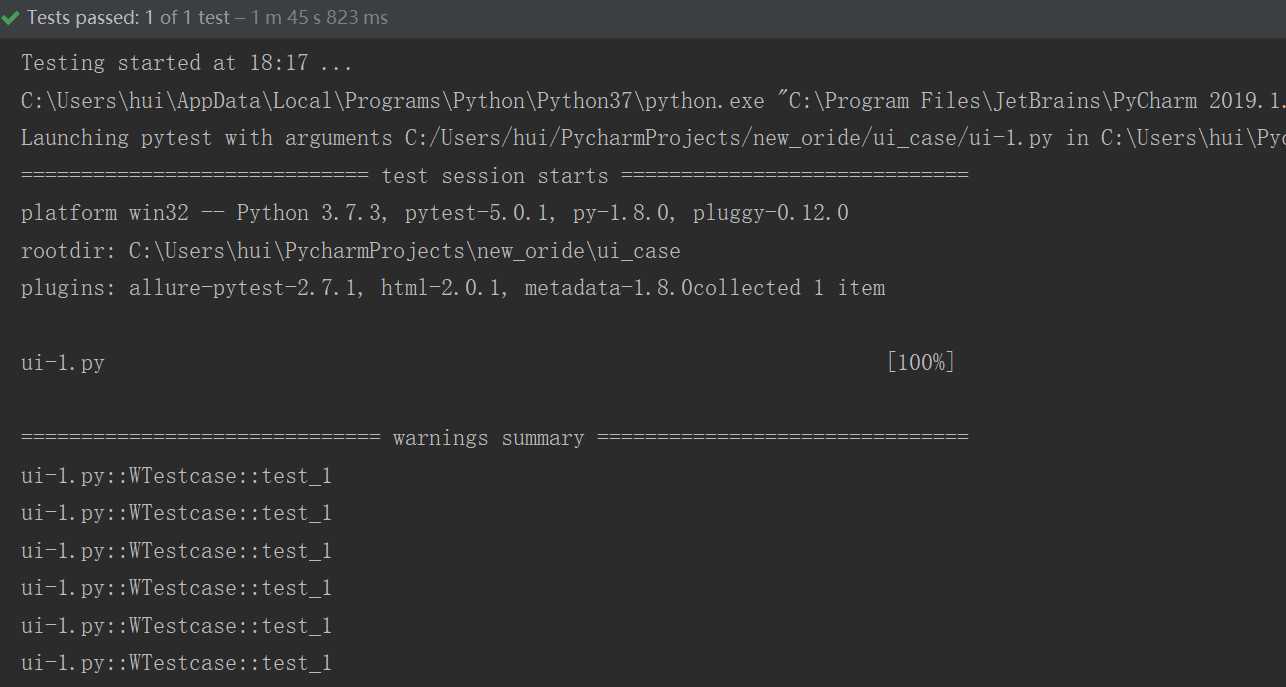1286x687 pixels.
Task: Click the green tests-passed checkmark icon
Action: 11,18
